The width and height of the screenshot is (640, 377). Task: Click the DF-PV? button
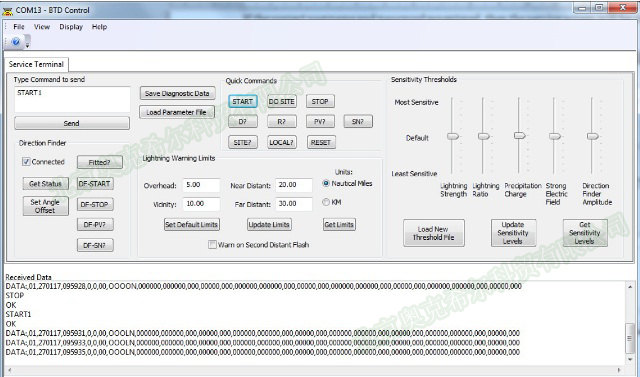click(x=95, y=224)
